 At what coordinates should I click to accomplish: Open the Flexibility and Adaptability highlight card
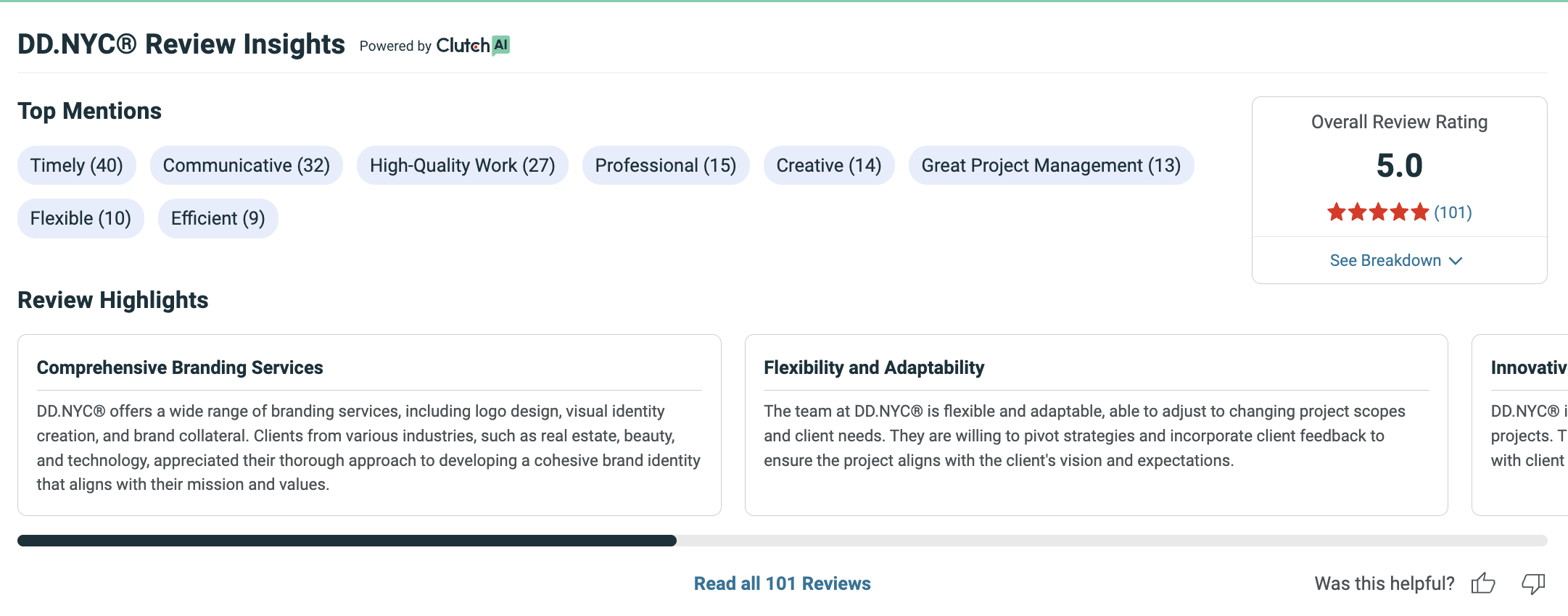click(x=1097, y=425)
